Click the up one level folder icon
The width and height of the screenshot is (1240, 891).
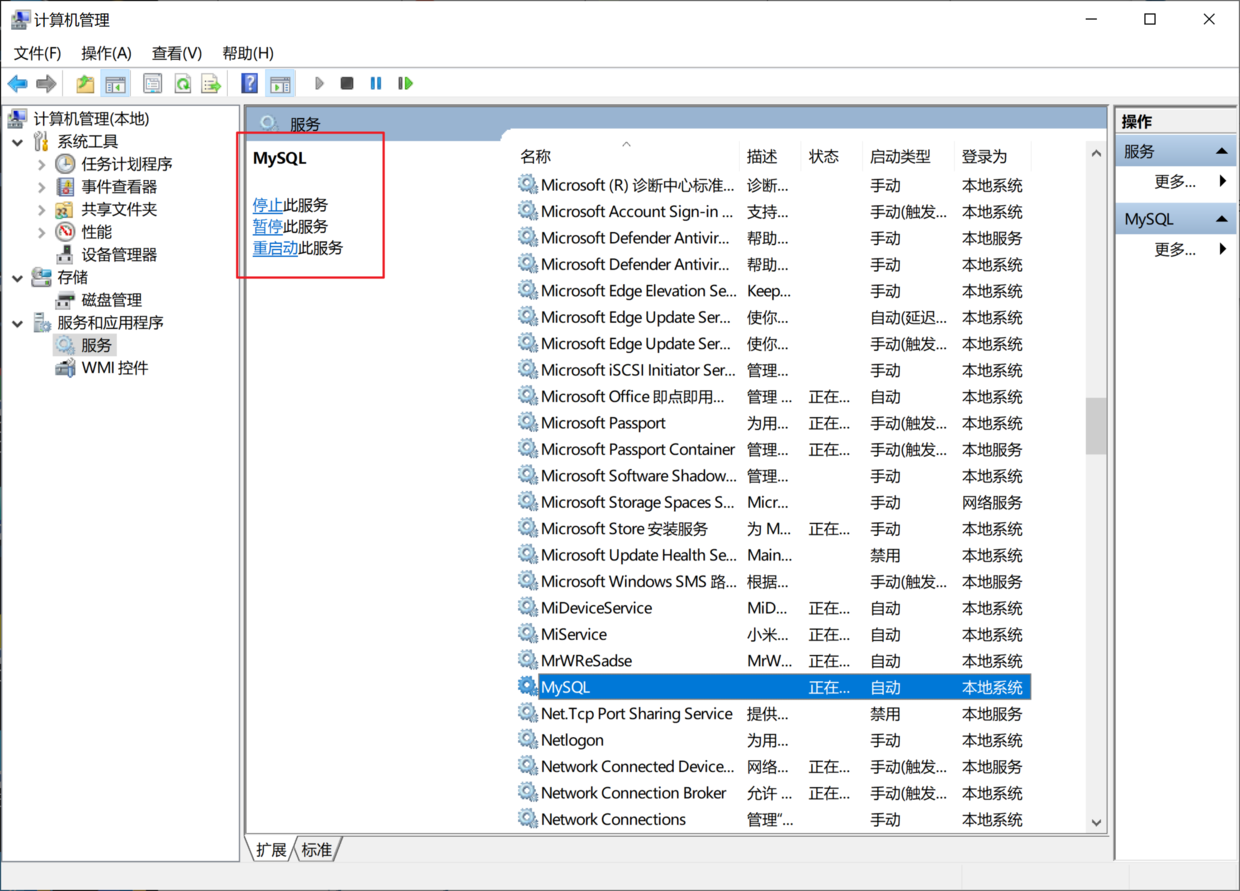tap(85, 84)
